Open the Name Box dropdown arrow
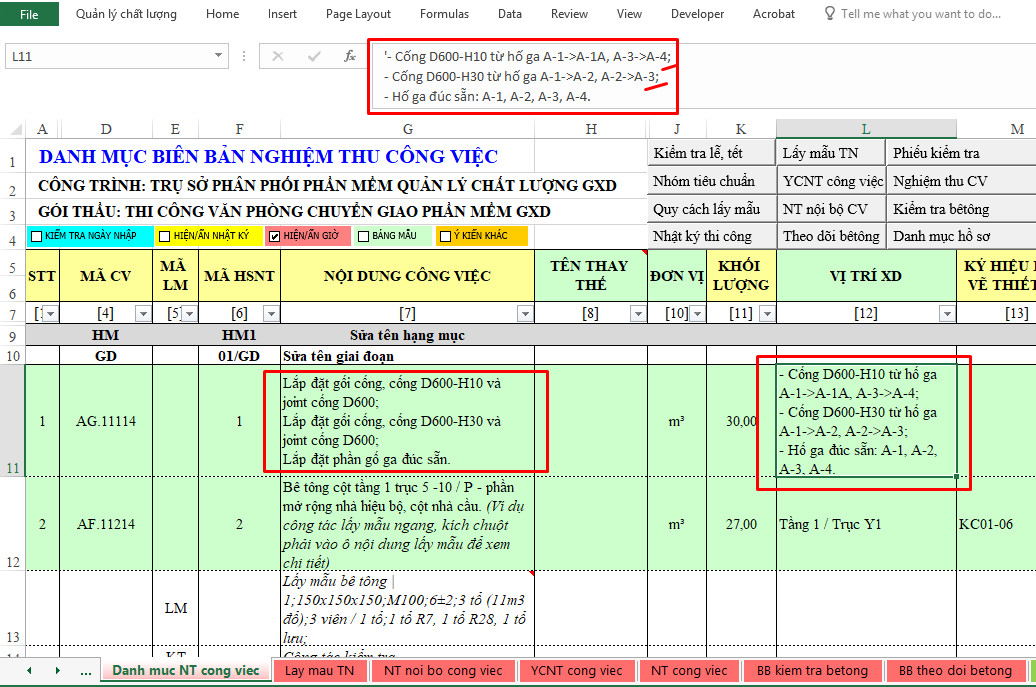Viewport: 1036px width, 687px height. (x=234, y=58)
